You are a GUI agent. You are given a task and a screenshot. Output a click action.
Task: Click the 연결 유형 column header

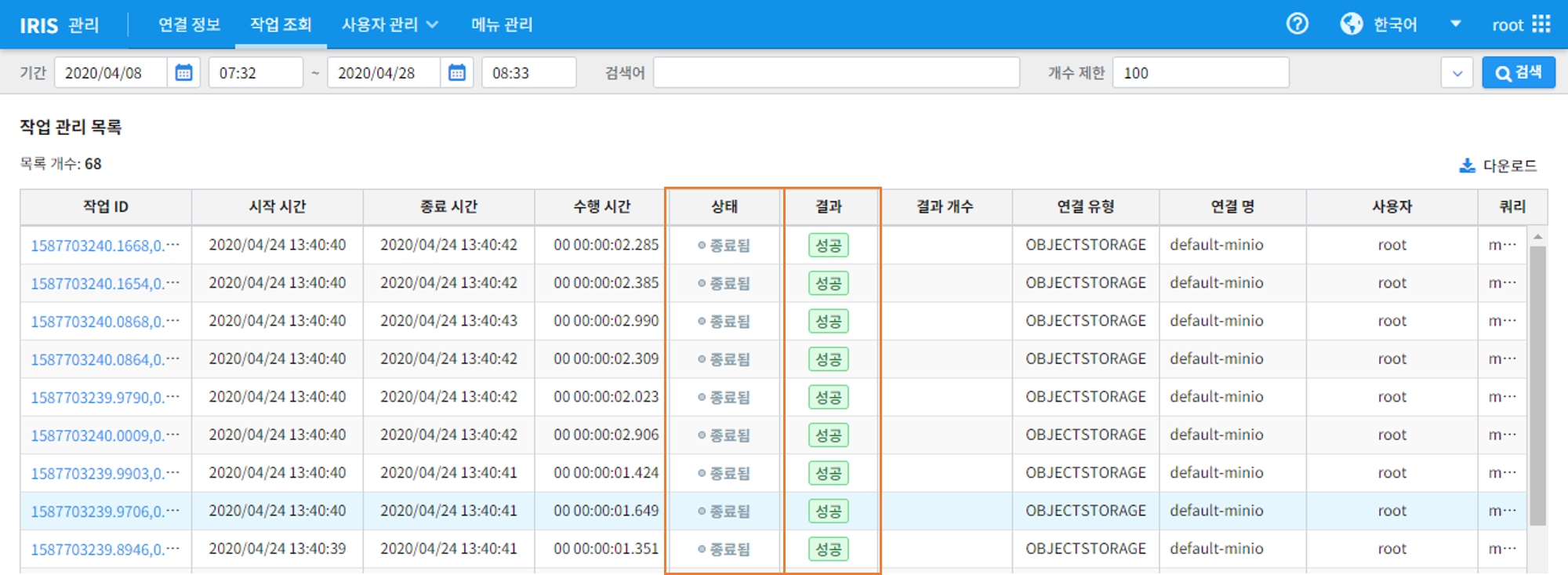click(x=1086, y=206)
